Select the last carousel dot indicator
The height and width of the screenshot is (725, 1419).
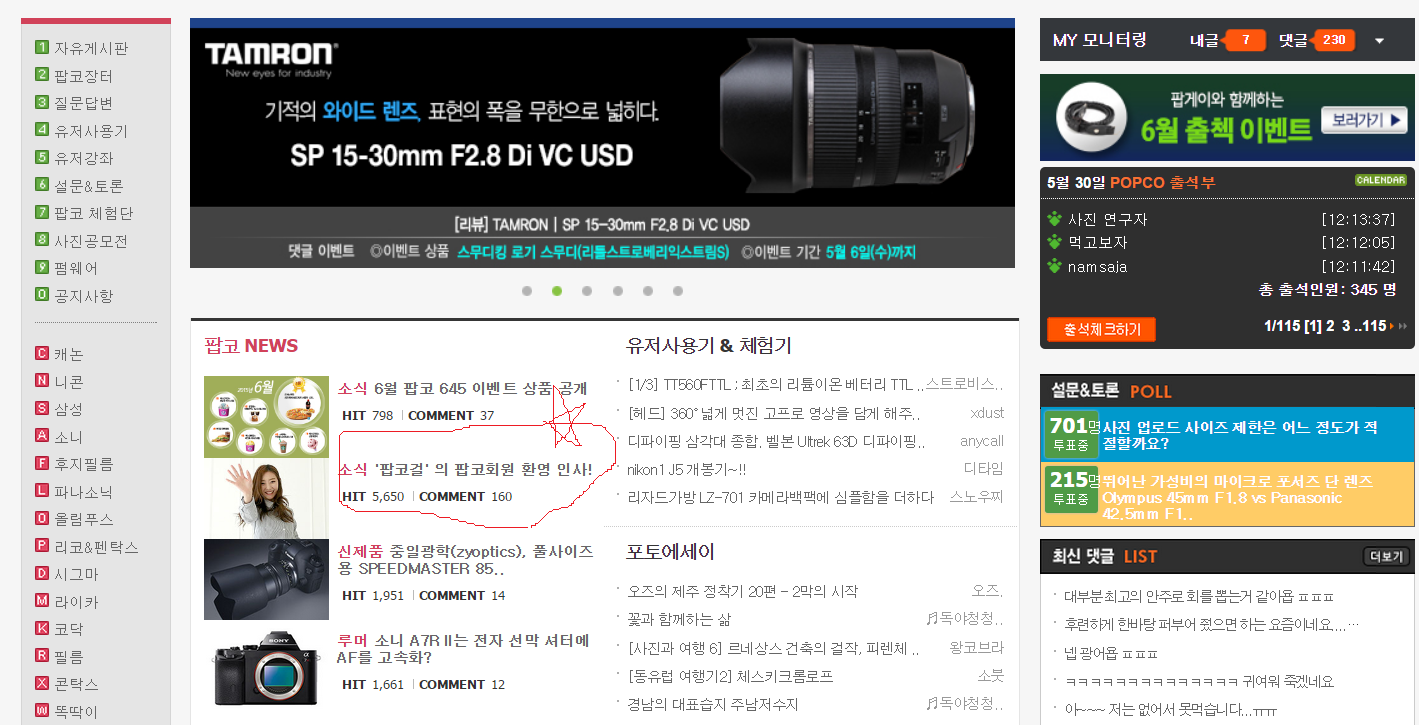678,291
